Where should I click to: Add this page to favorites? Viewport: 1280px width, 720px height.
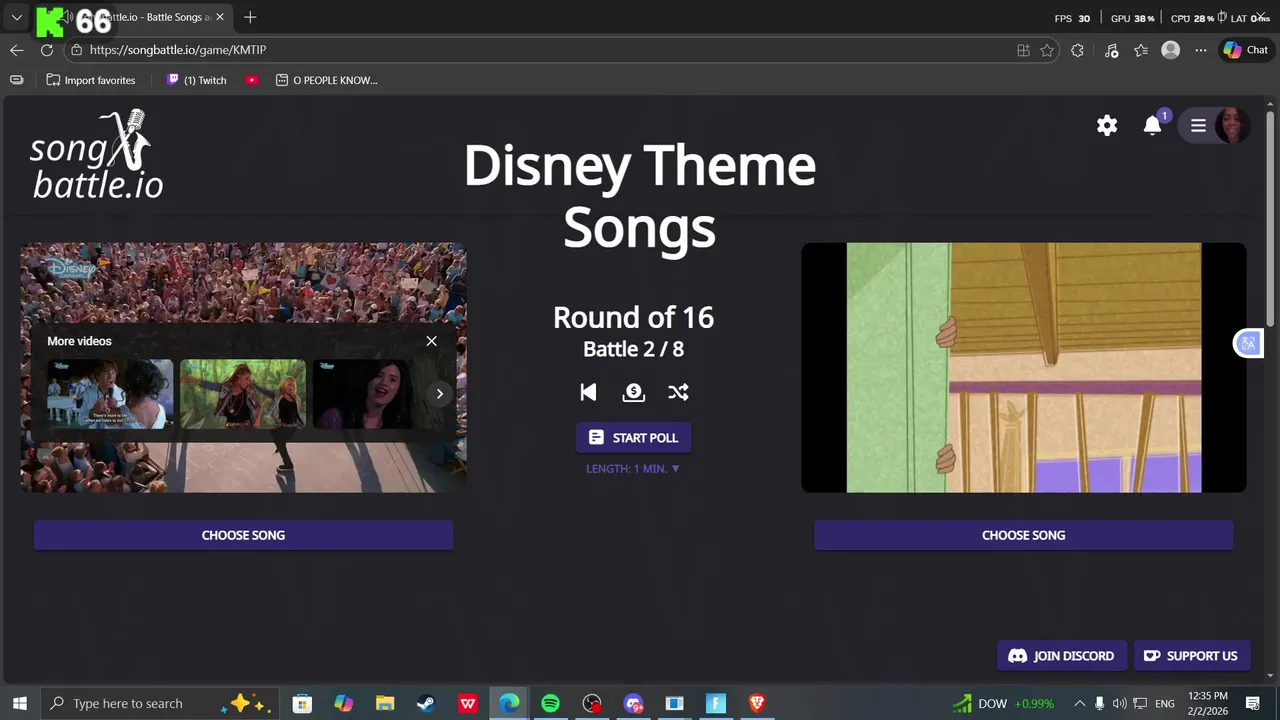(x=1047, y=50)
